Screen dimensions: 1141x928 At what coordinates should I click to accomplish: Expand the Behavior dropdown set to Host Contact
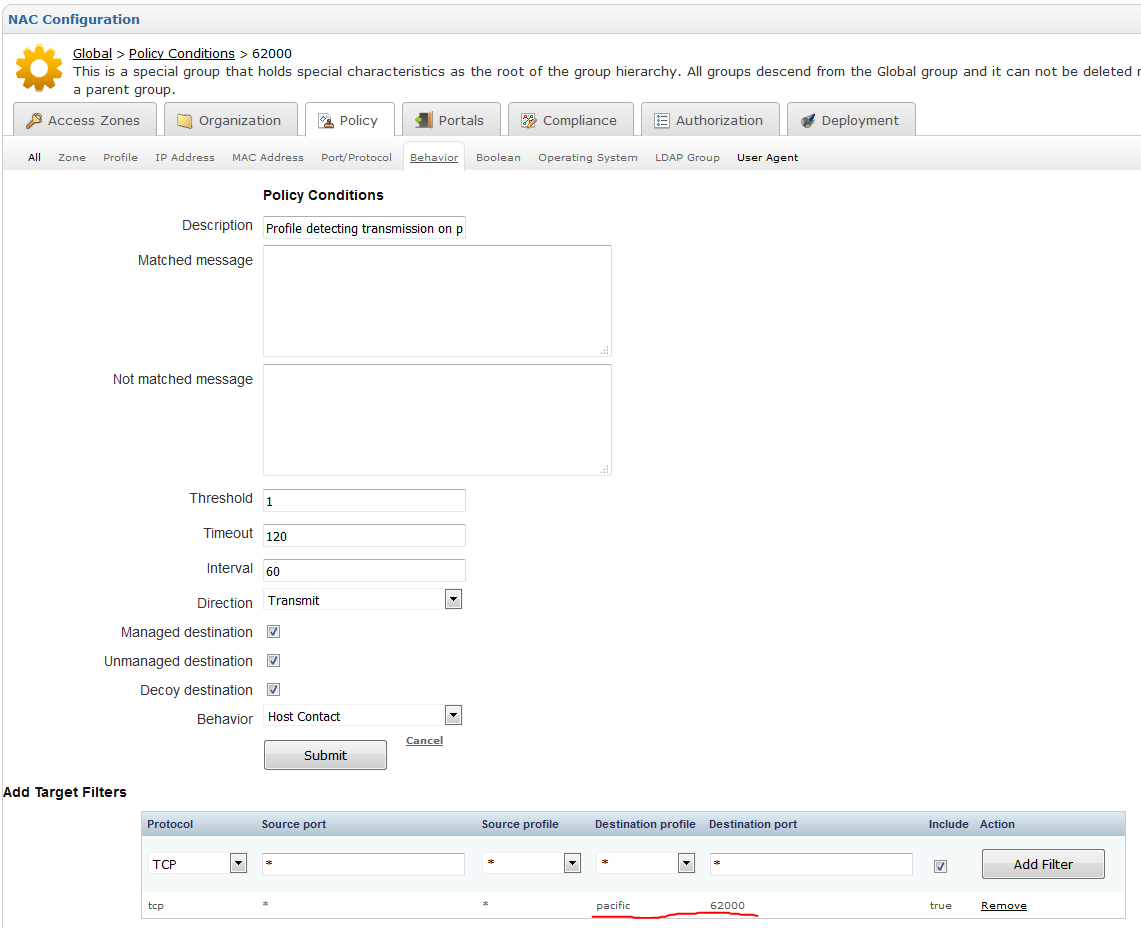453,714
